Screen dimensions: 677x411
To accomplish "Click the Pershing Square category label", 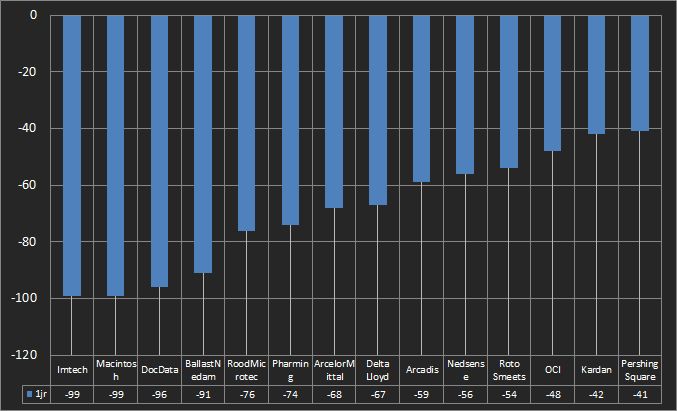I will click(640, 370).
